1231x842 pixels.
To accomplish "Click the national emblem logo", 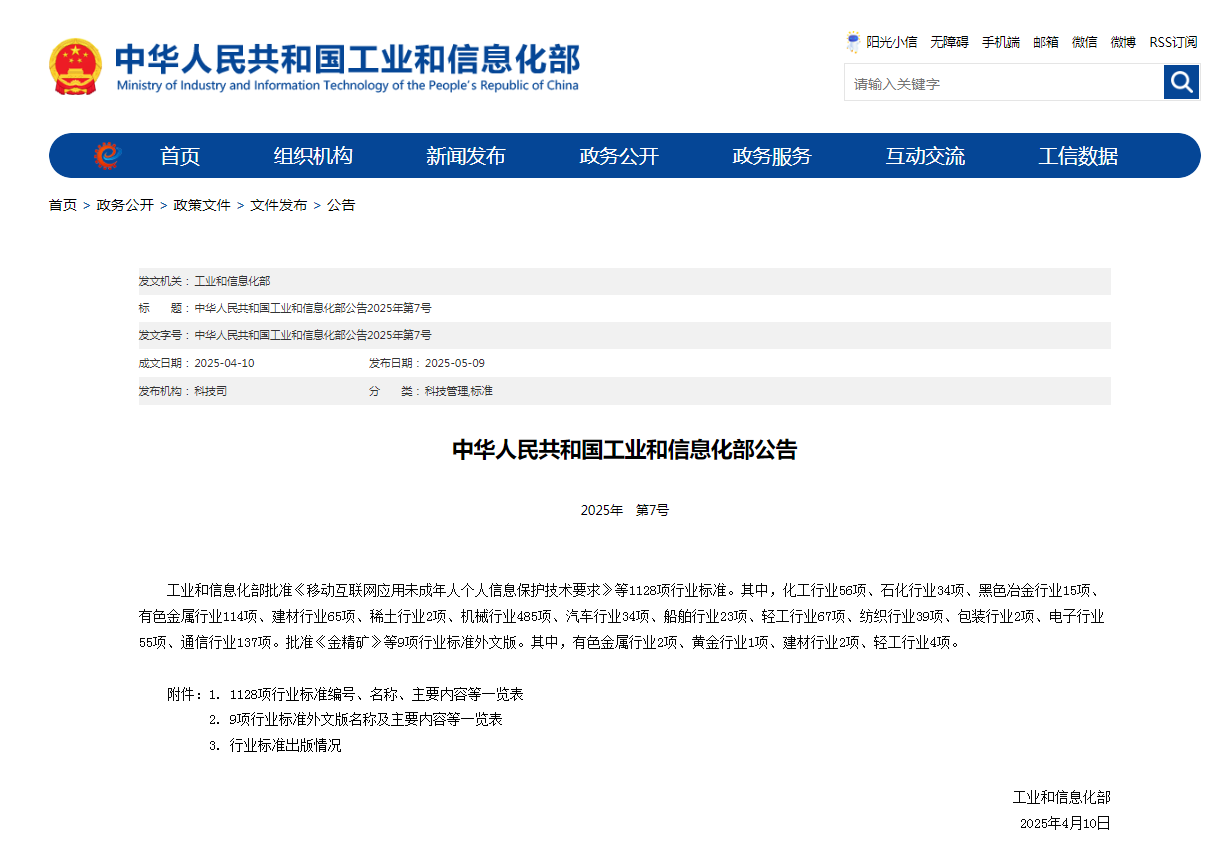I will [x=76, y=67].
